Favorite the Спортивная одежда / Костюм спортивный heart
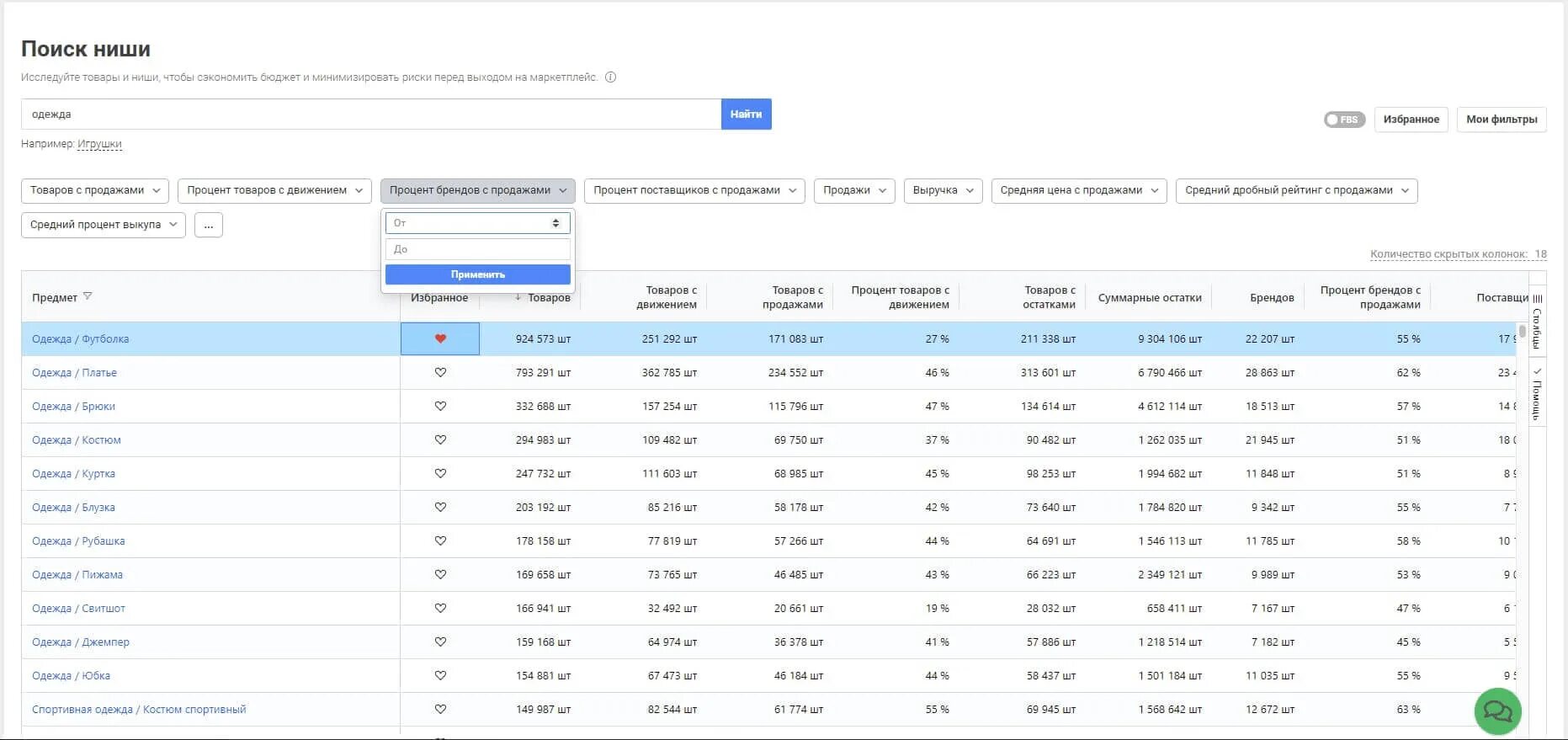This screenshot has width=1568, height=740. [440, 709]
